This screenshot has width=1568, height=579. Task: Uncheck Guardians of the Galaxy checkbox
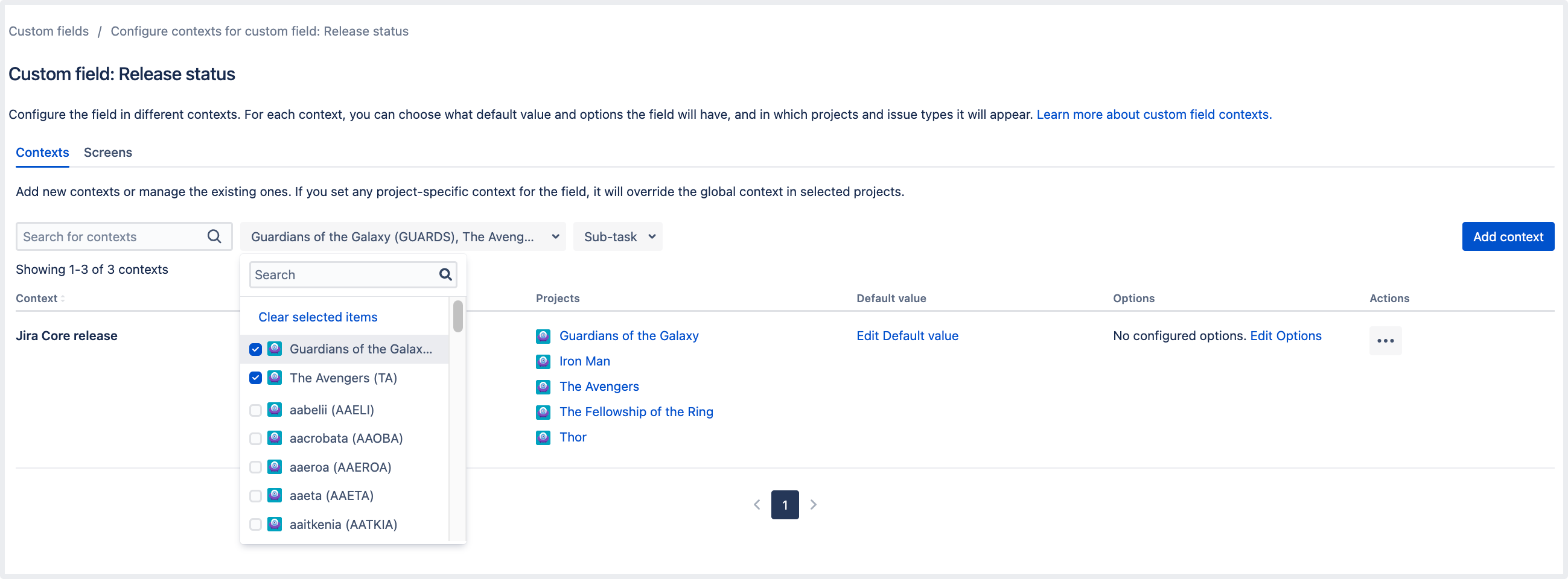(256, 349)
